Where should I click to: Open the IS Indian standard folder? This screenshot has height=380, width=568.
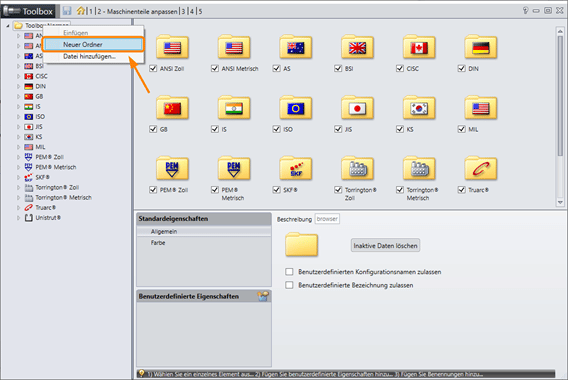[x=234, y=108]
